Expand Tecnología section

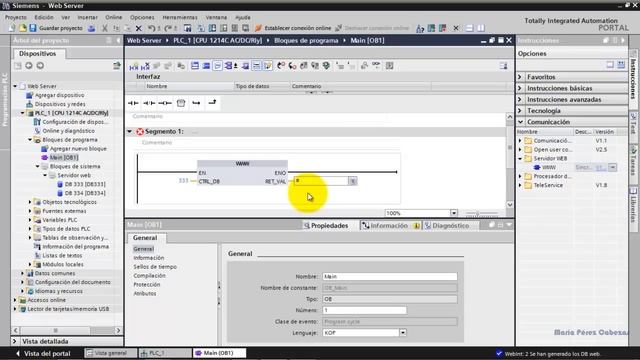tap(520, 111)
